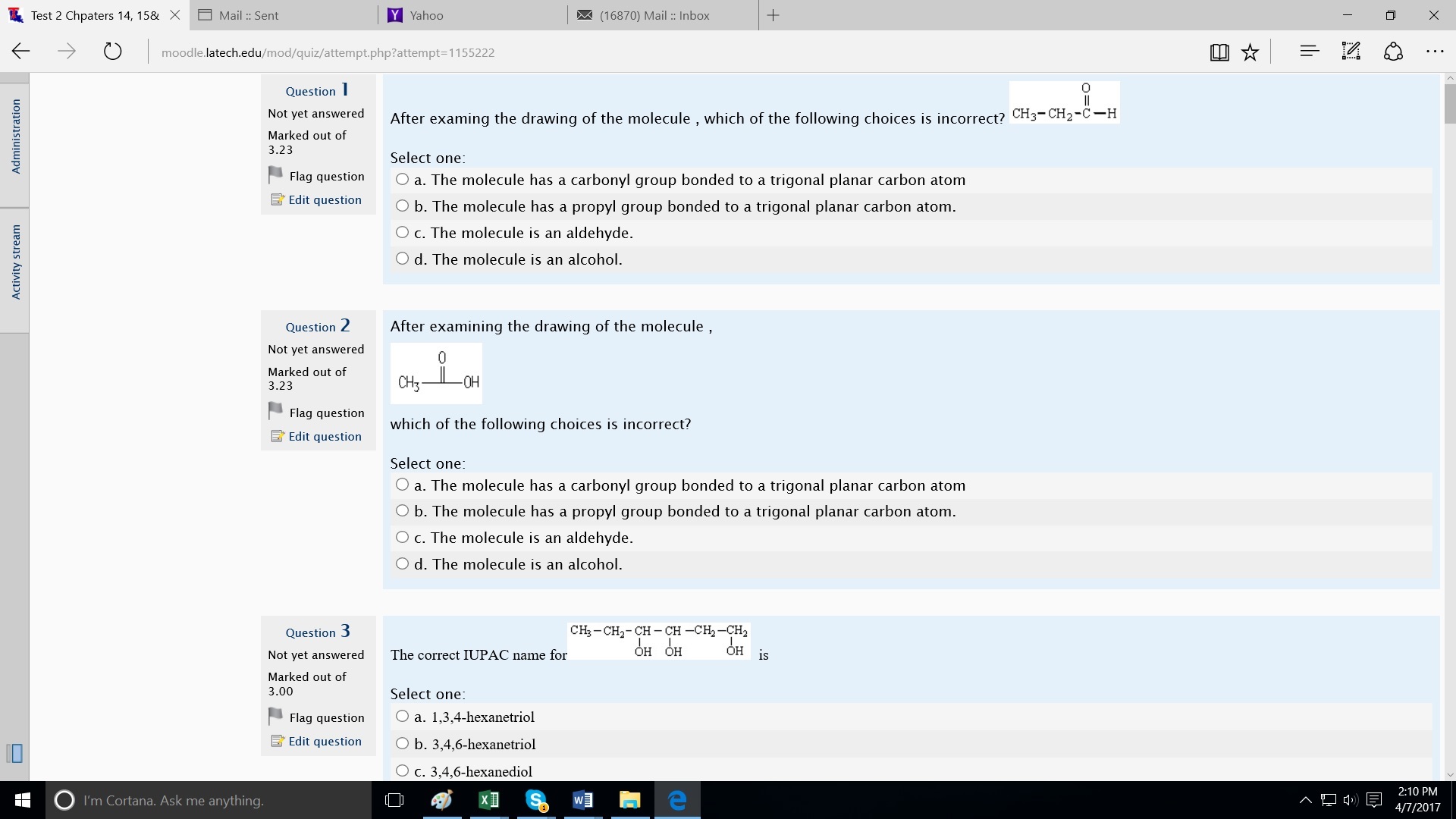Click Question 2 flag icon
Viewport: 1456px width, 819px height.
[275, 412]
